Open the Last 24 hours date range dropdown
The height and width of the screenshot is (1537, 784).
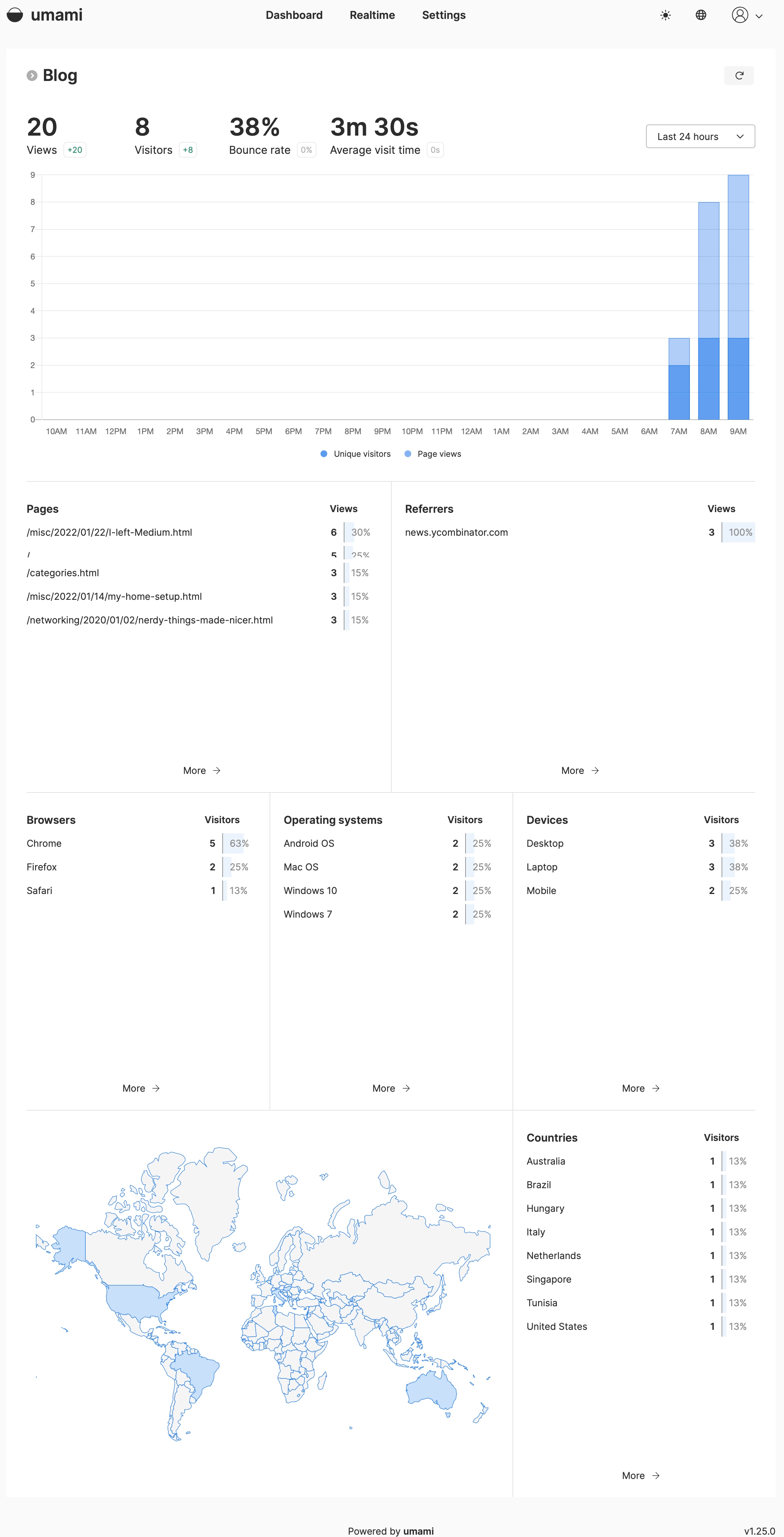[700, 137]
